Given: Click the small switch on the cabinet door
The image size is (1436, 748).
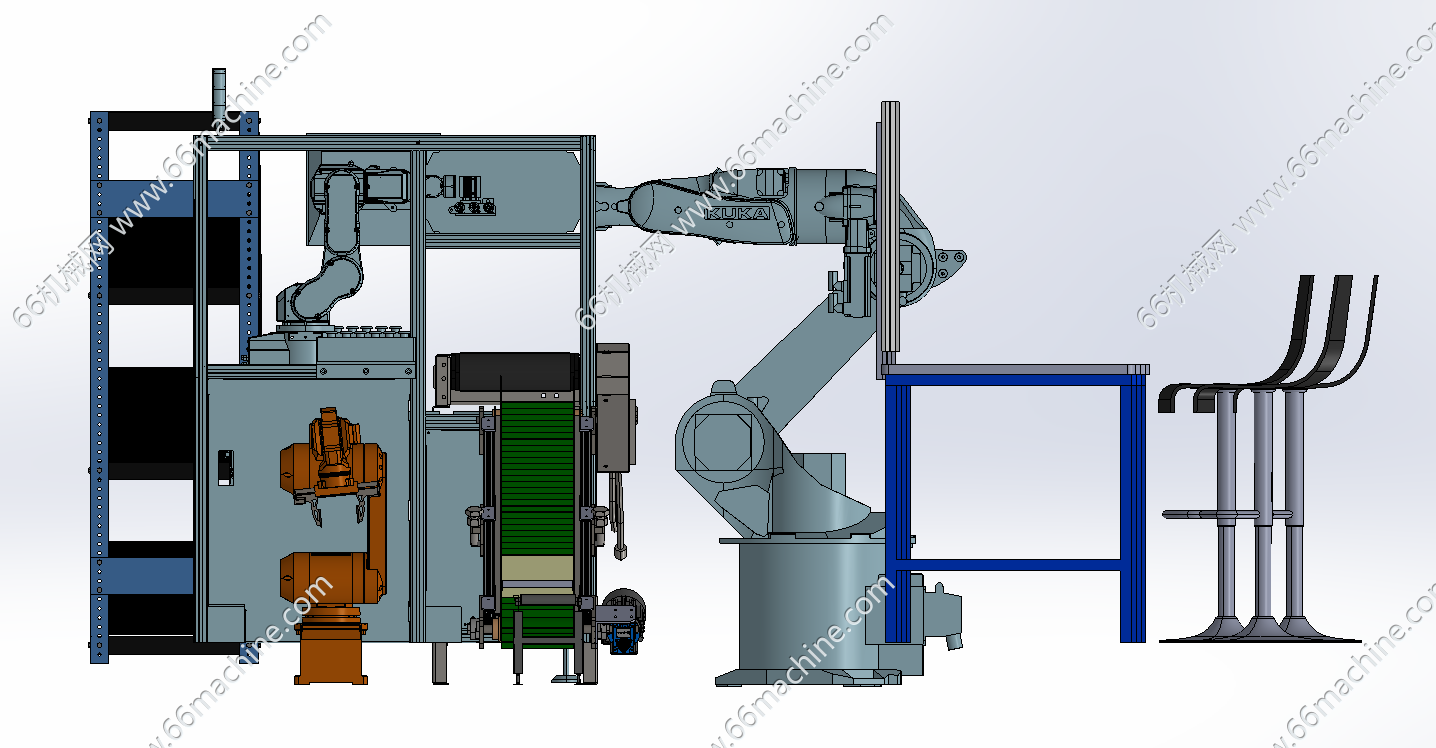Looking at the screenshot, I should [x=226, y=467].
